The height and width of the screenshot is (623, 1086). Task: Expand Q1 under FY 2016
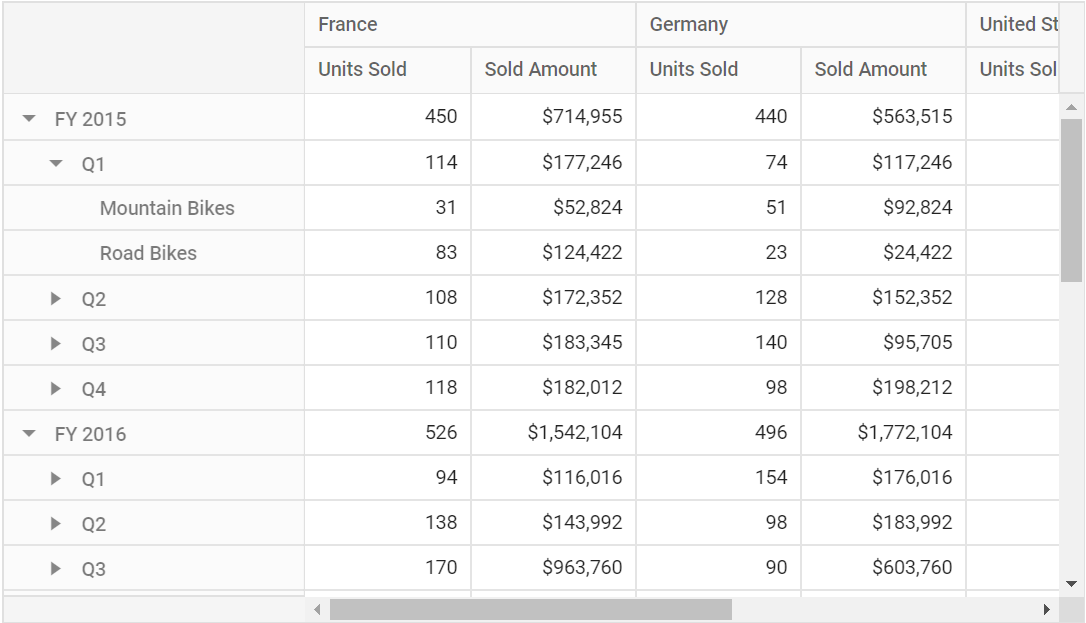(x=56, y=478)
